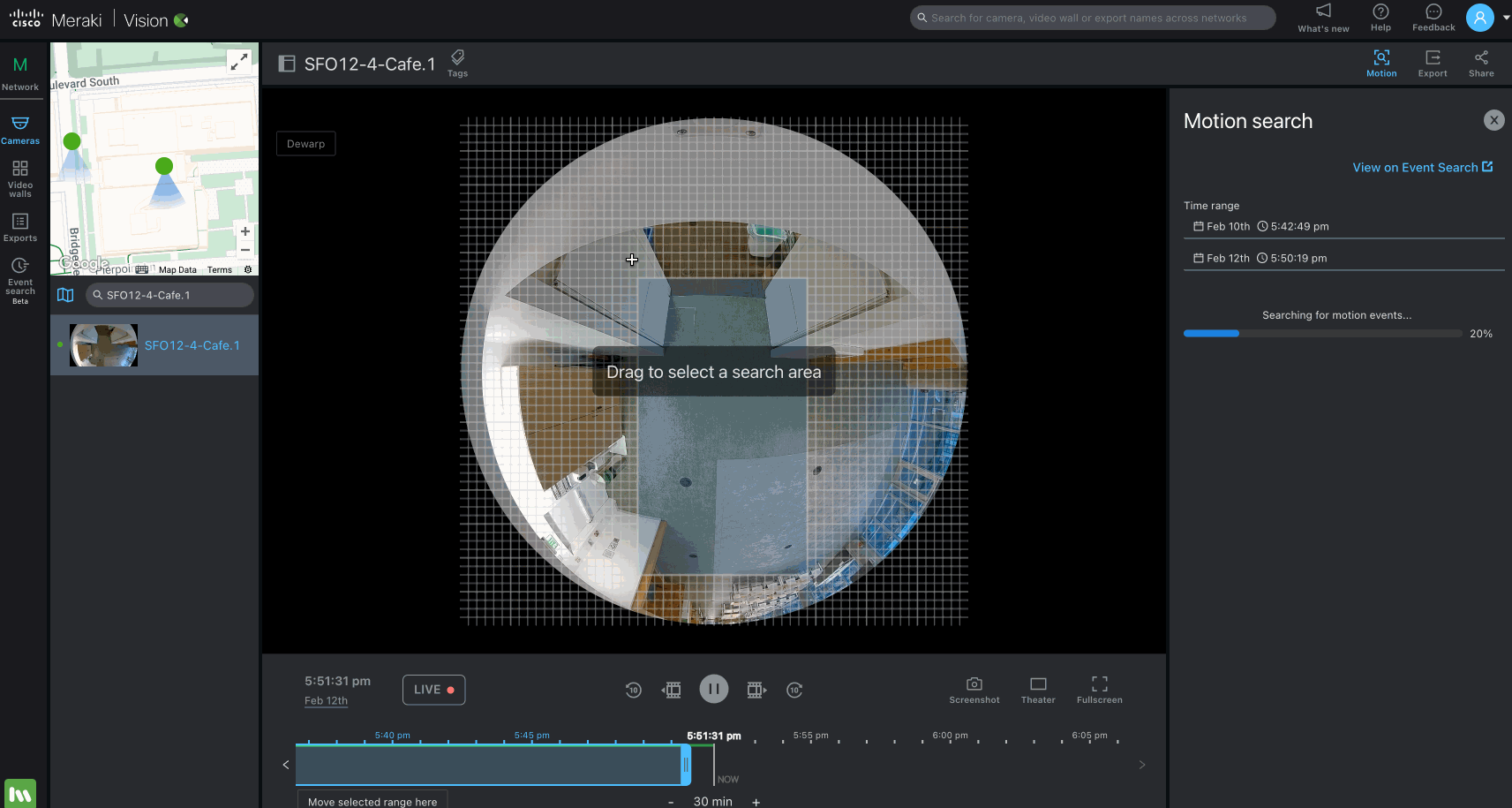Open the Exports panel from the sidebar
The height and width of the screenshot is (808, 1512).
pyautogui.click(x=19, y=228)
